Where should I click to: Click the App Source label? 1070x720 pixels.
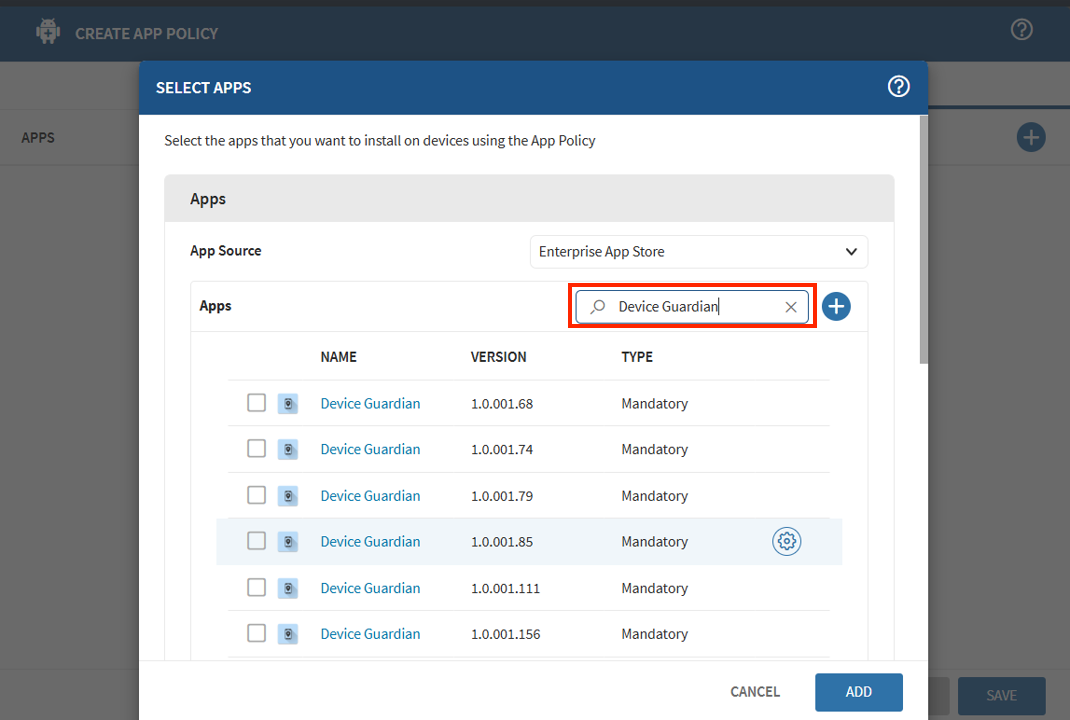coord(225,250)
